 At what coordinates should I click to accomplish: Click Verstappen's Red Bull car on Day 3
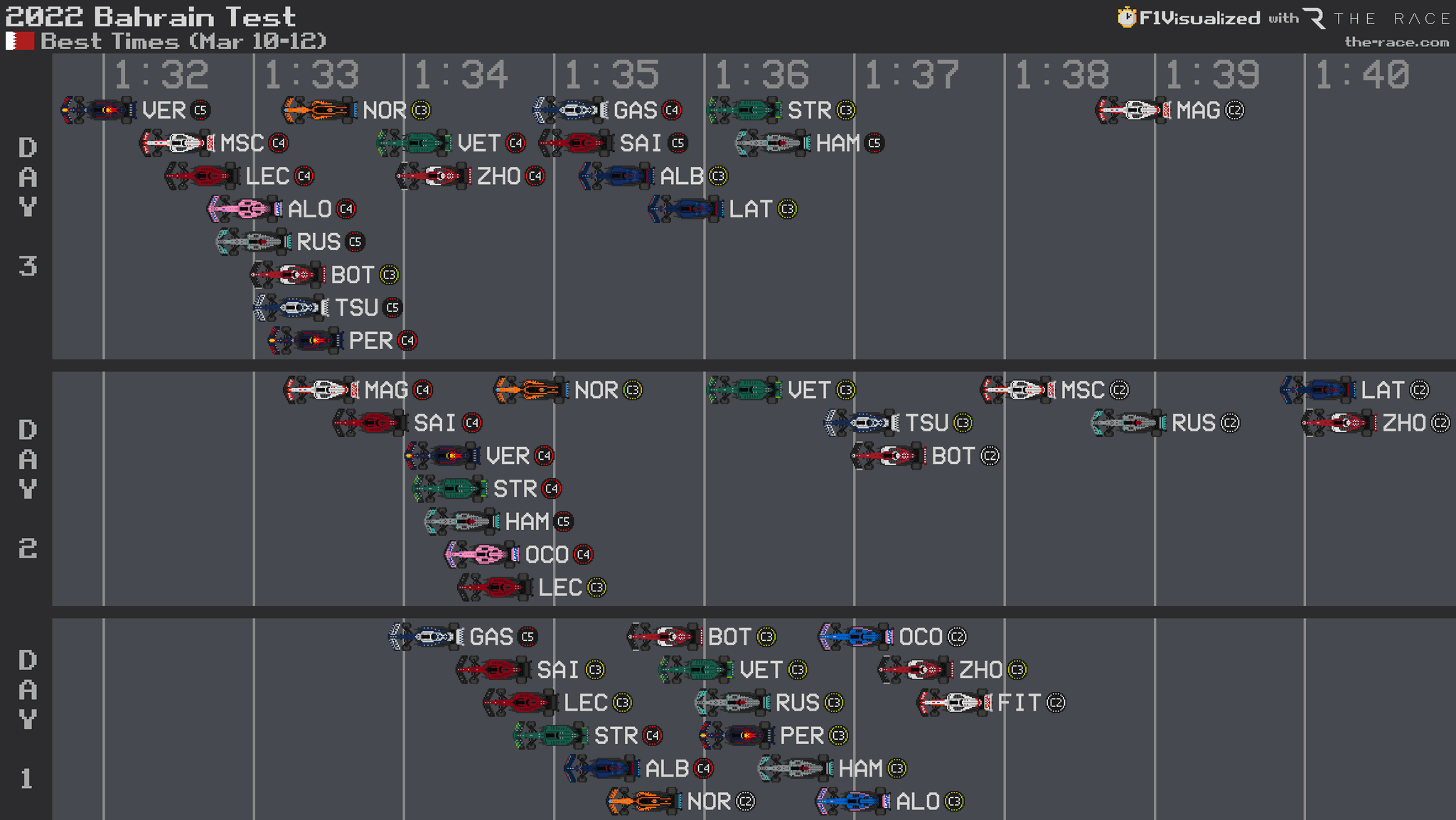click(98, 110)
